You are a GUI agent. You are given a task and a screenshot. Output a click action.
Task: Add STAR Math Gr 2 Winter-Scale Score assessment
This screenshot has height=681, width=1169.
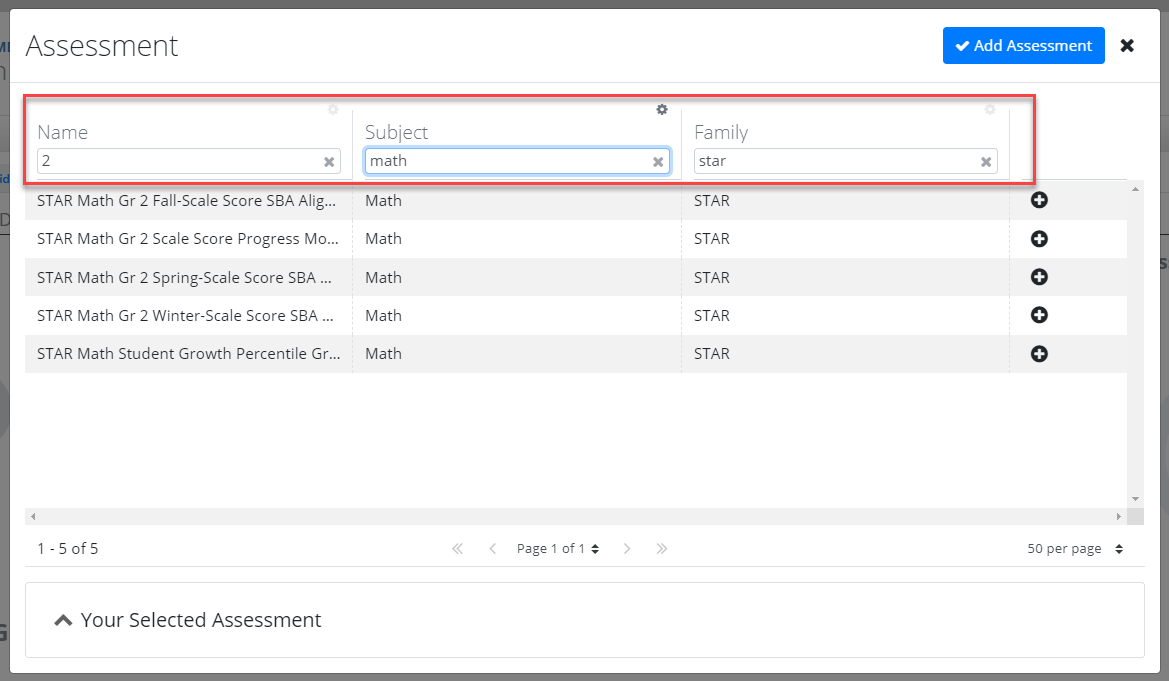(1039, 315)
